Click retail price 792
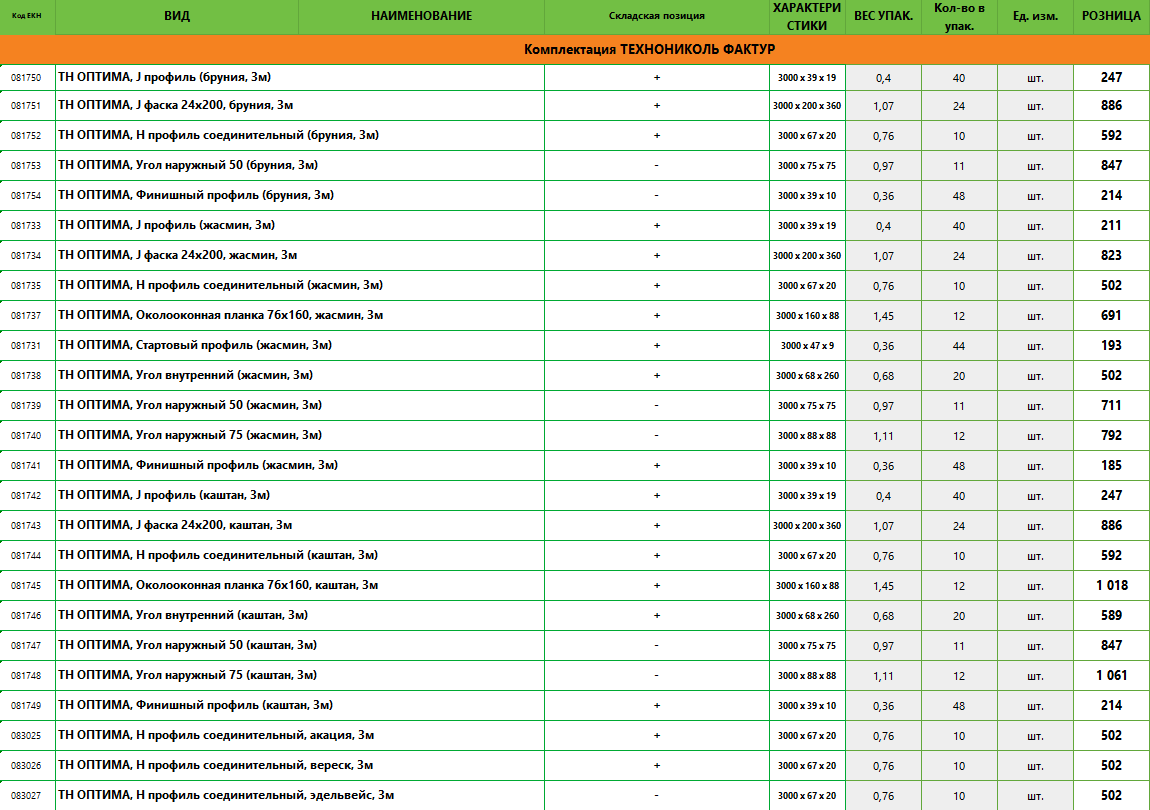The width and height of the screenshot is (1150, 810). coord(1111,436)
